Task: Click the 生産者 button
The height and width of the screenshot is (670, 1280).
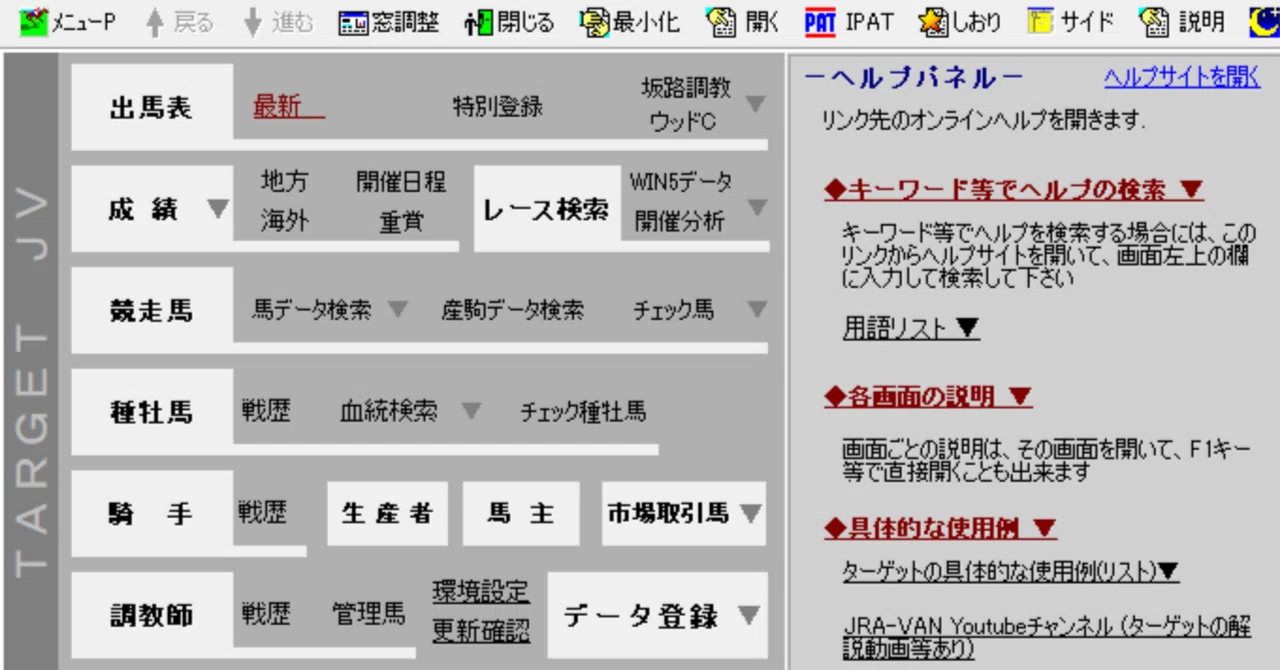Action: pyautogui.click(x=387, y=514)
